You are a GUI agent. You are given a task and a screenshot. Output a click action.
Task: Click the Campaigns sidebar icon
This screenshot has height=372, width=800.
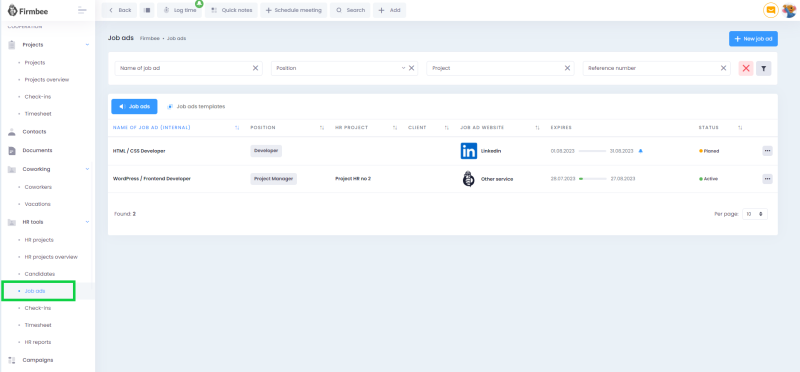pyautogui.click(x=12, y=360)
